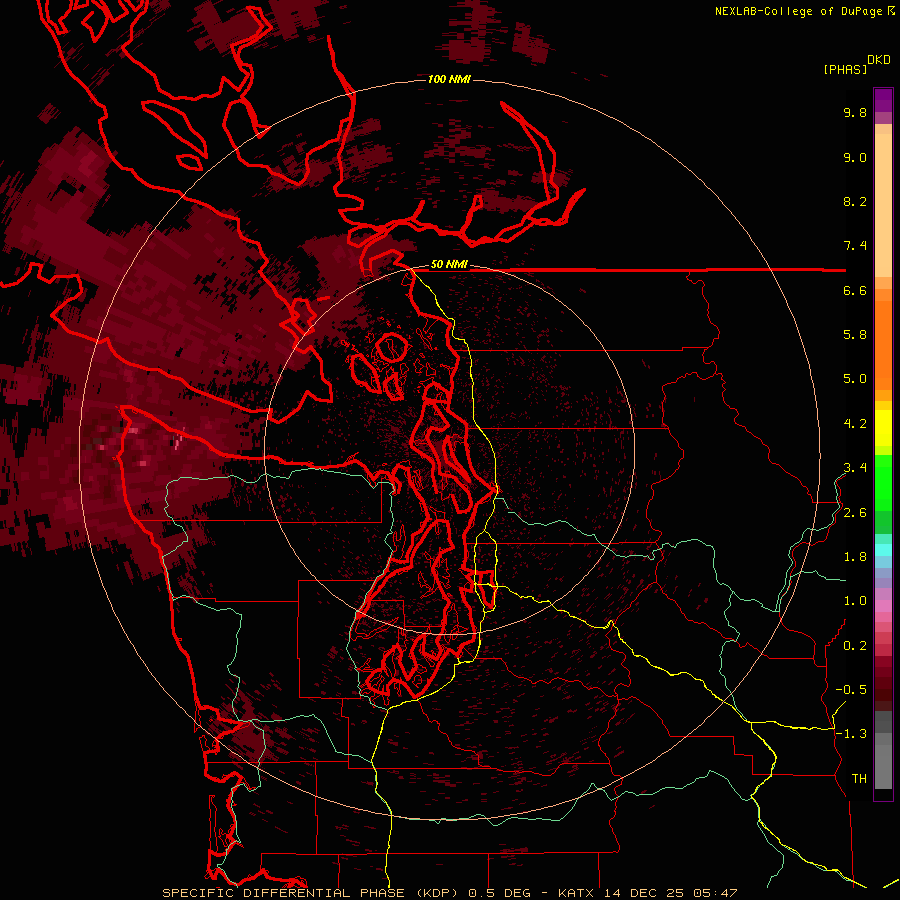Click the pink band of the color bar
900x900 pixels.
tap(883, 606)
